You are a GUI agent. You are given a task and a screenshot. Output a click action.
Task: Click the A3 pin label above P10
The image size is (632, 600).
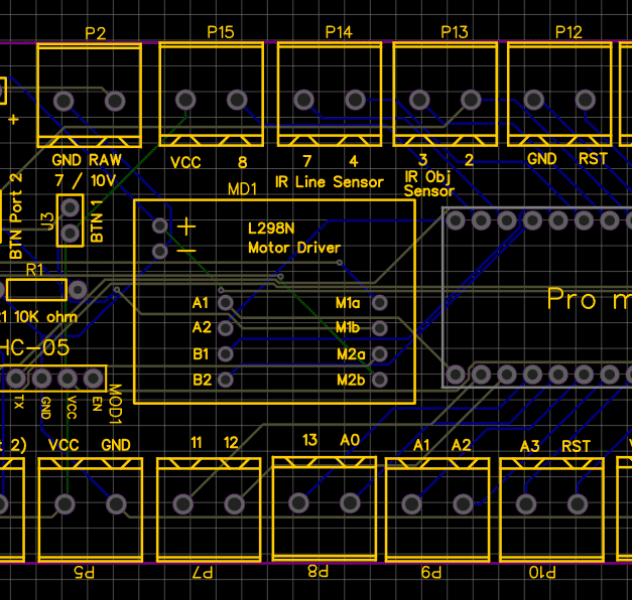coord(530,446)
